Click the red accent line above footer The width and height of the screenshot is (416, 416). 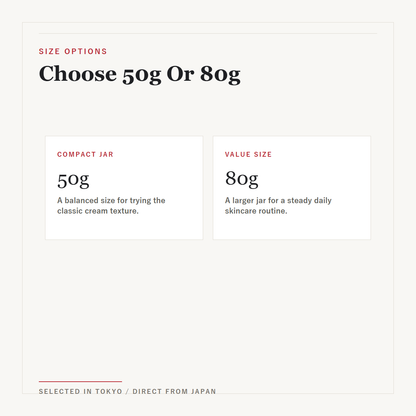(80, 381)
